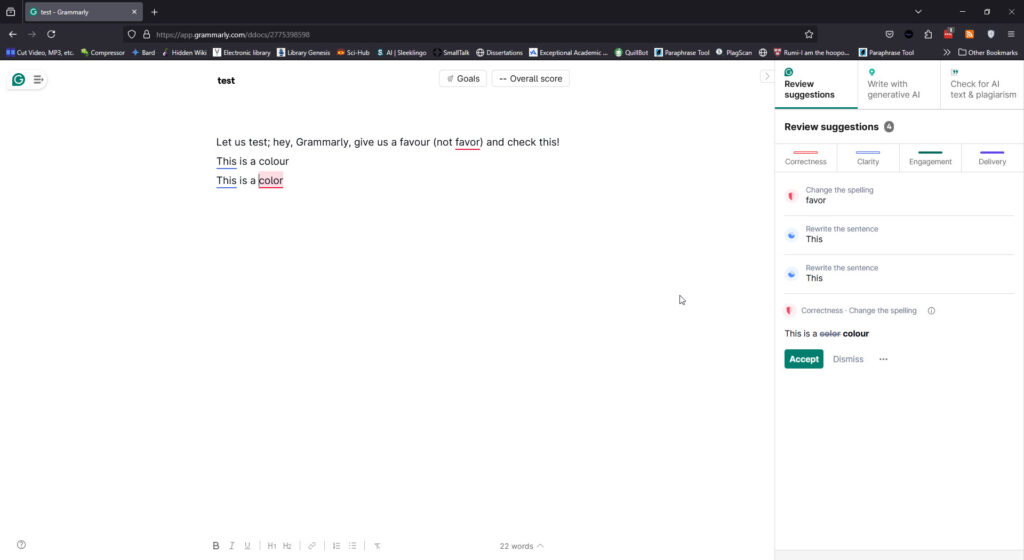Open Hidden Wiki bookmark
Screen dimensions: 1024x560
coord(184,52)
